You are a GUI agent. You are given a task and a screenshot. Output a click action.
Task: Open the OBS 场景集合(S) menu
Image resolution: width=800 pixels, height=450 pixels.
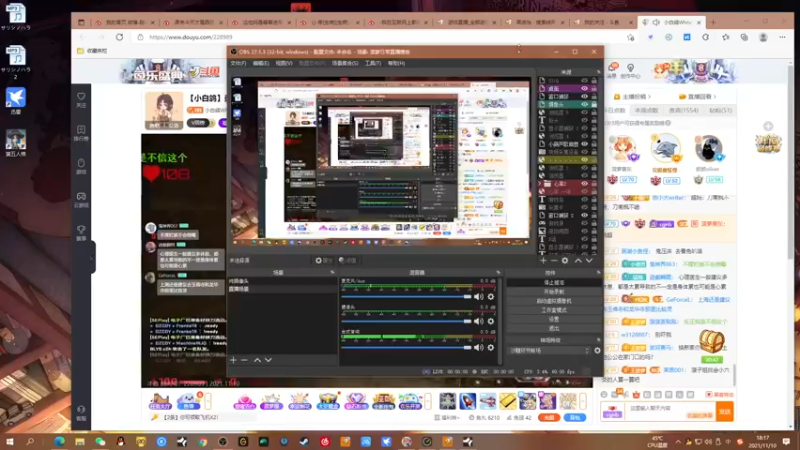point(345,63)
